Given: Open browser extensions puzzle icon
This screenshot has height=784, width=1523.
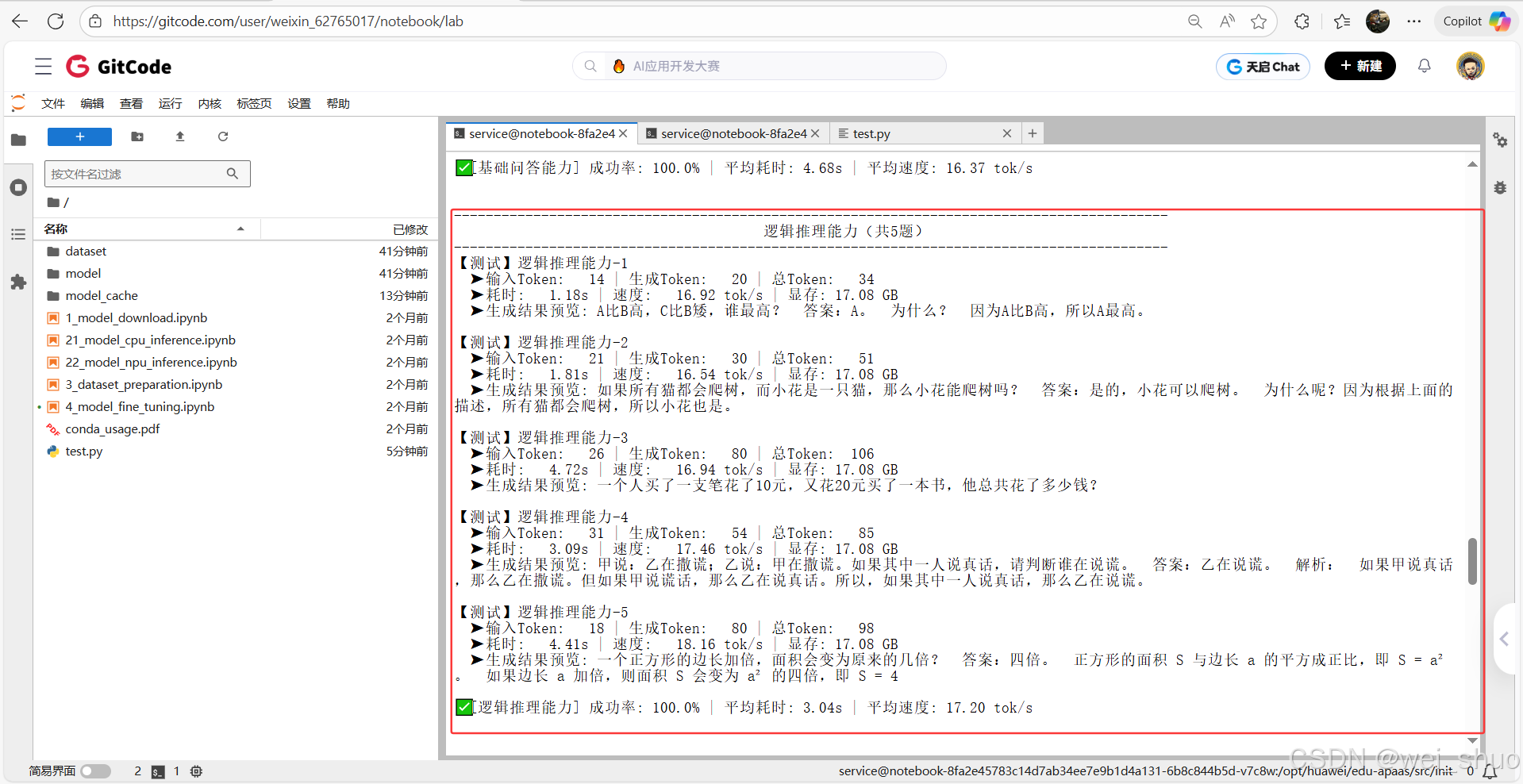Looking at the screenshot, I should 1302,21.
